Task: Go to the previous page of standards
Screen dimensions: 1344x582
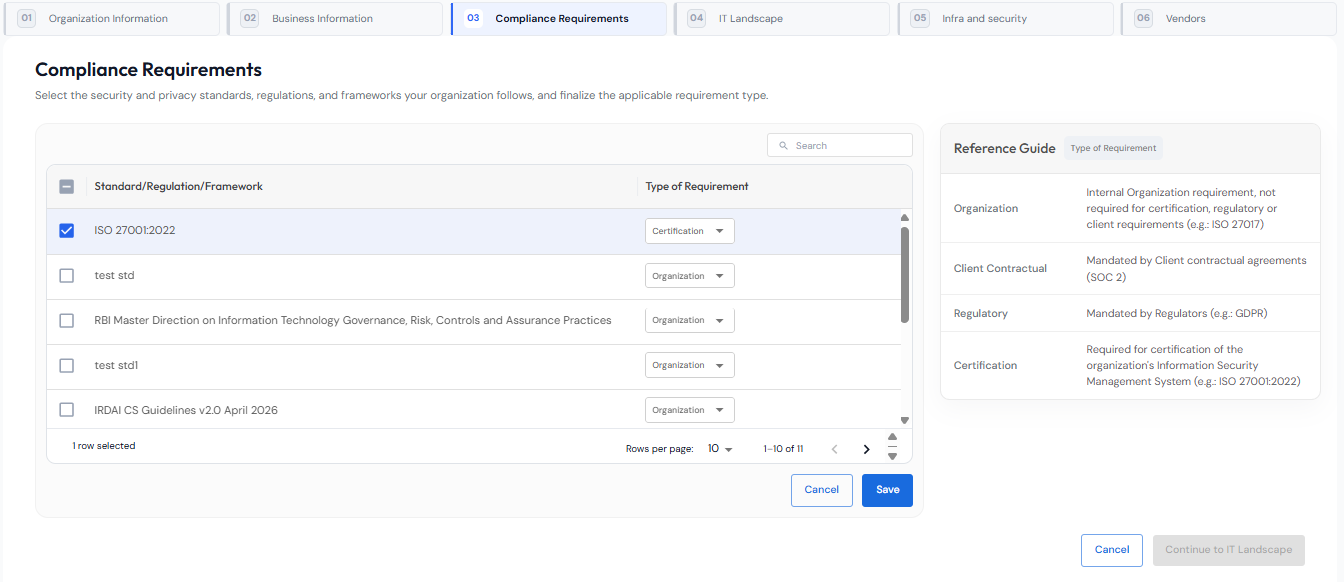Action: pyautogui.click(x=834, y=449)
